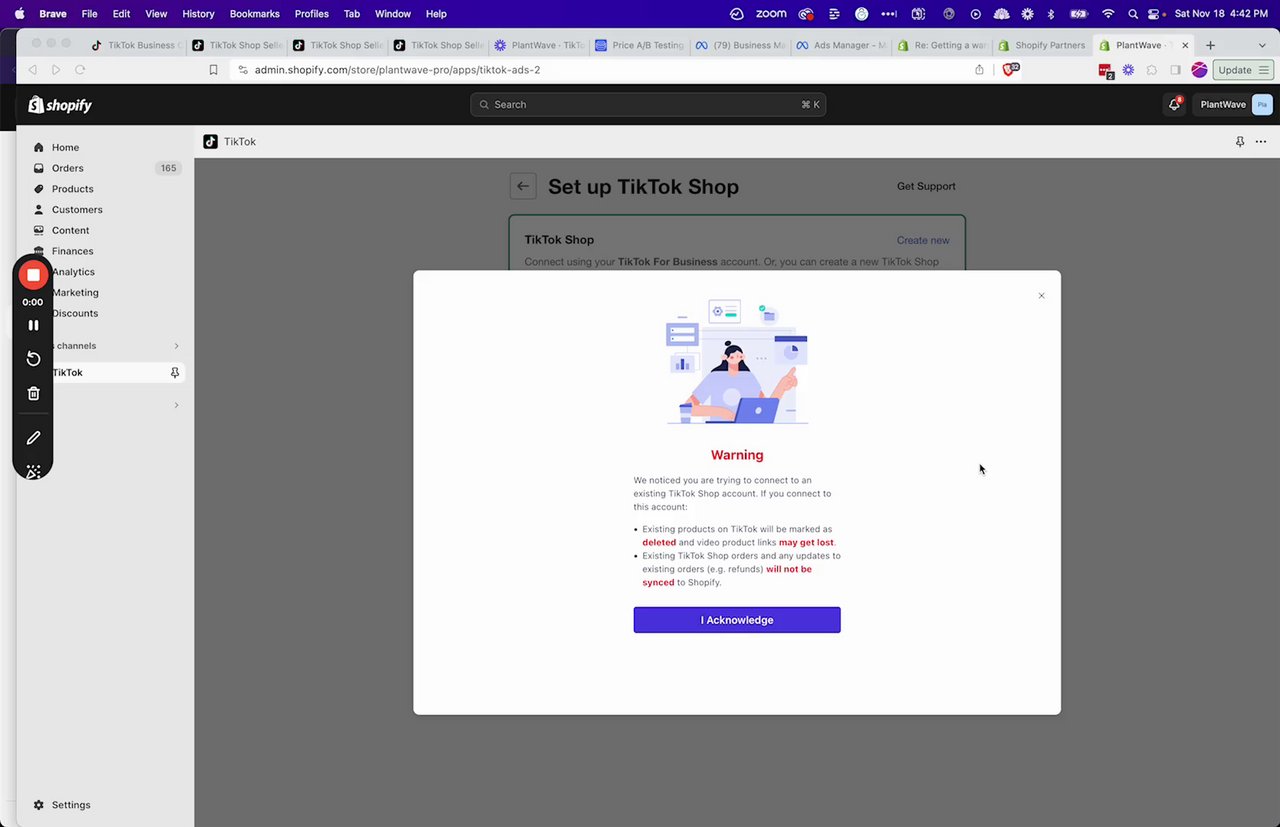1280x827 pixels.
Task: Expand the Apps section chevron
Action: click(177, 405)
